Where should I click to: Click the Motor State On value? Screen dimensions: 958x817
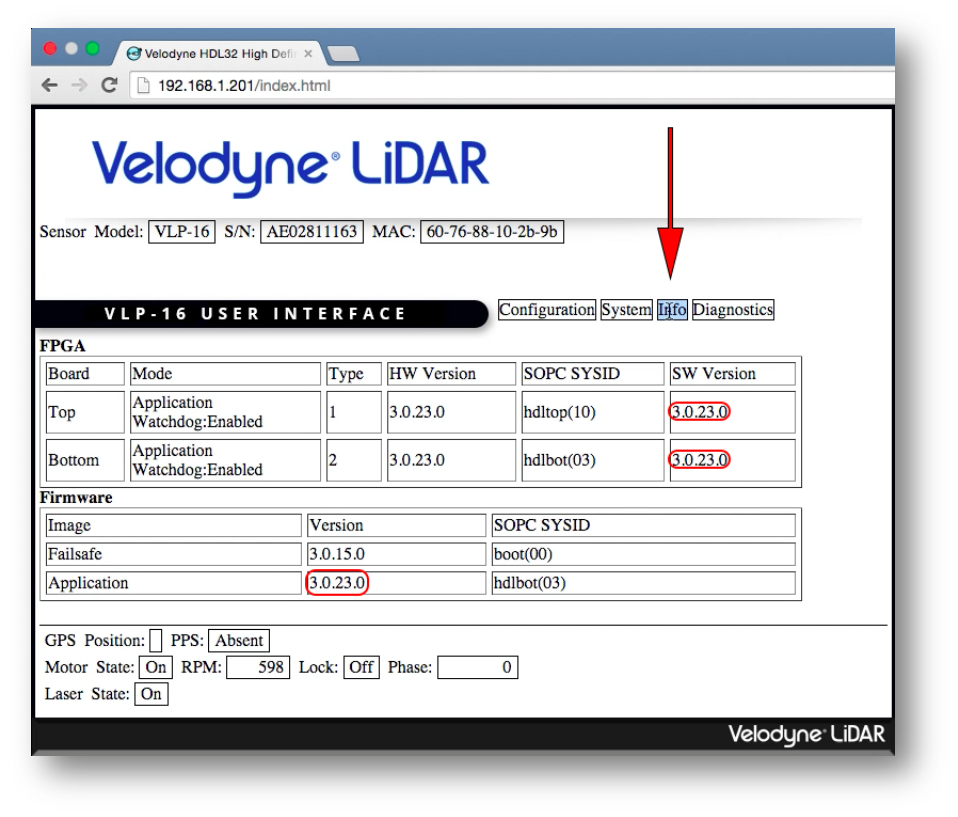pos(156,667)
